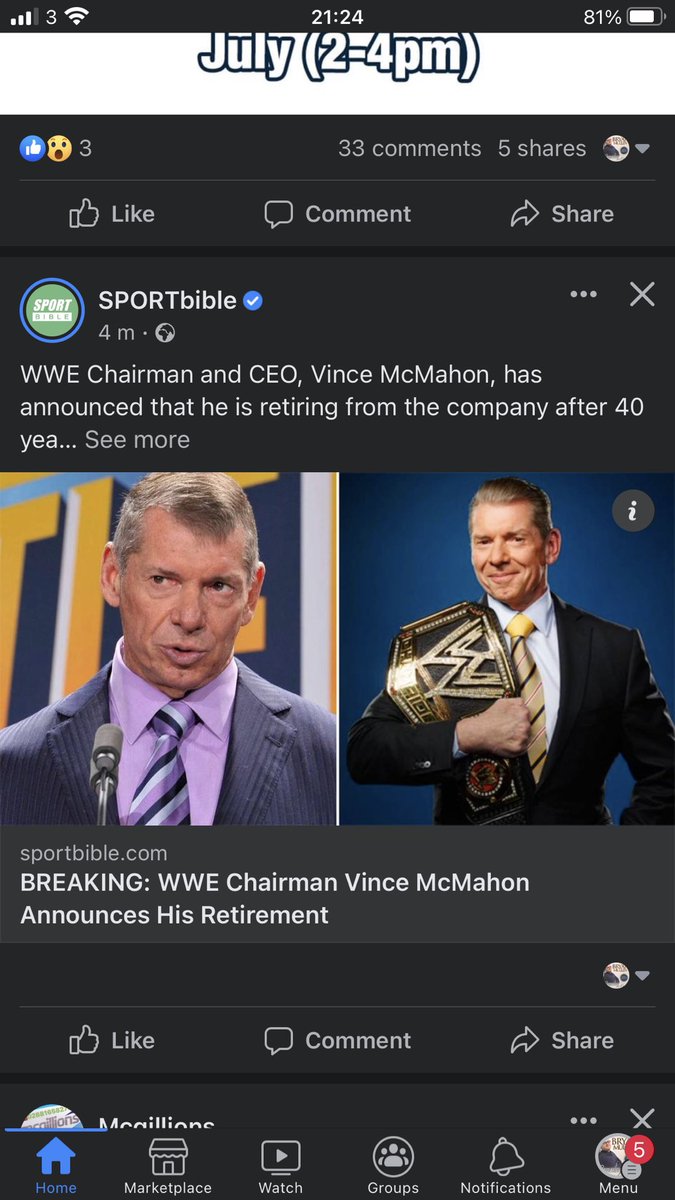This screenshot has width=675, height=1200.
Task: Expand post text with See more
Action: coord(137,440)
